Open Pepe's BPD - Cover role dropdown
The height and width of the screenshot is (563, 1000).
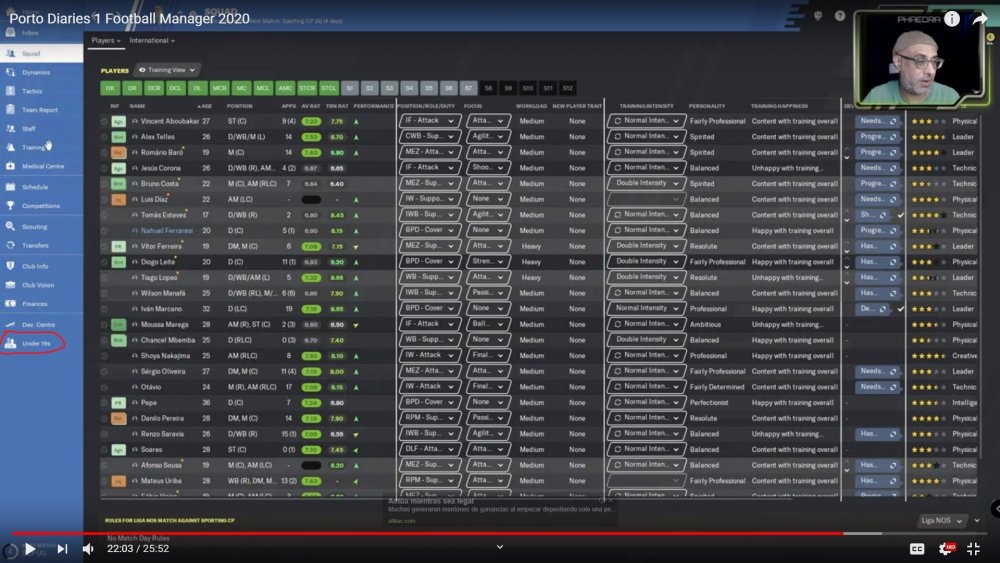(429, 402)
